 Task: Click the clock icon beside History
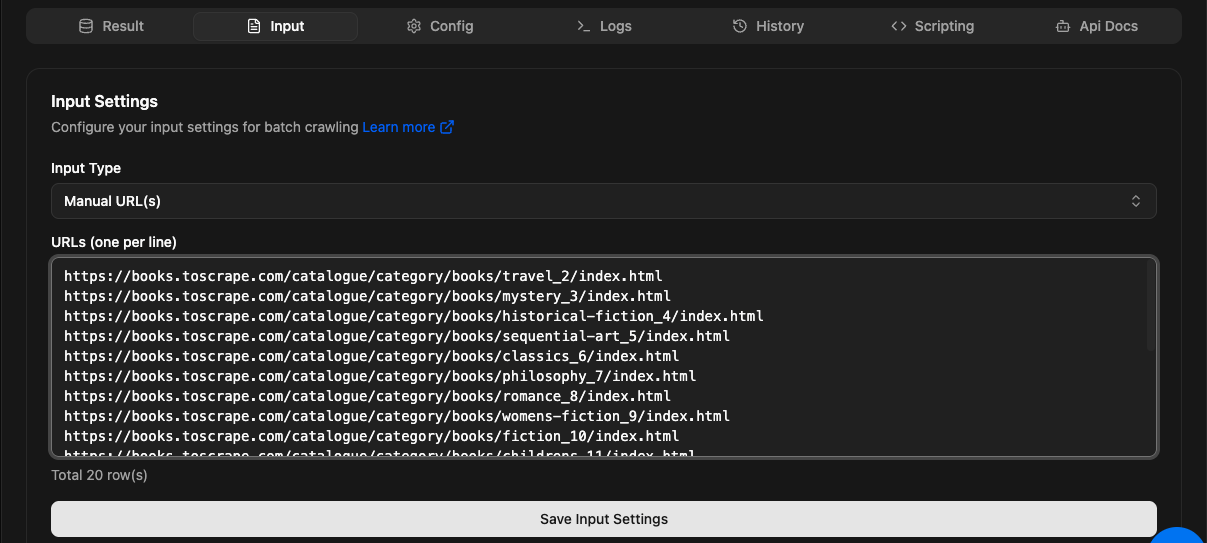(x=740, y=26)
